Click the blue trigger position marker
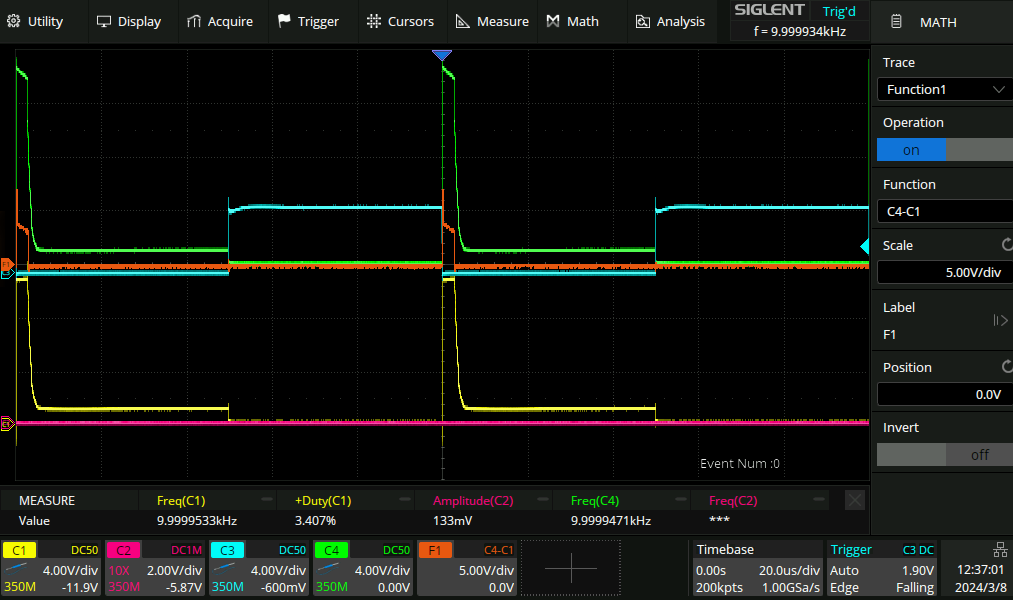The image size is (1013, 600). pos(442,55)
